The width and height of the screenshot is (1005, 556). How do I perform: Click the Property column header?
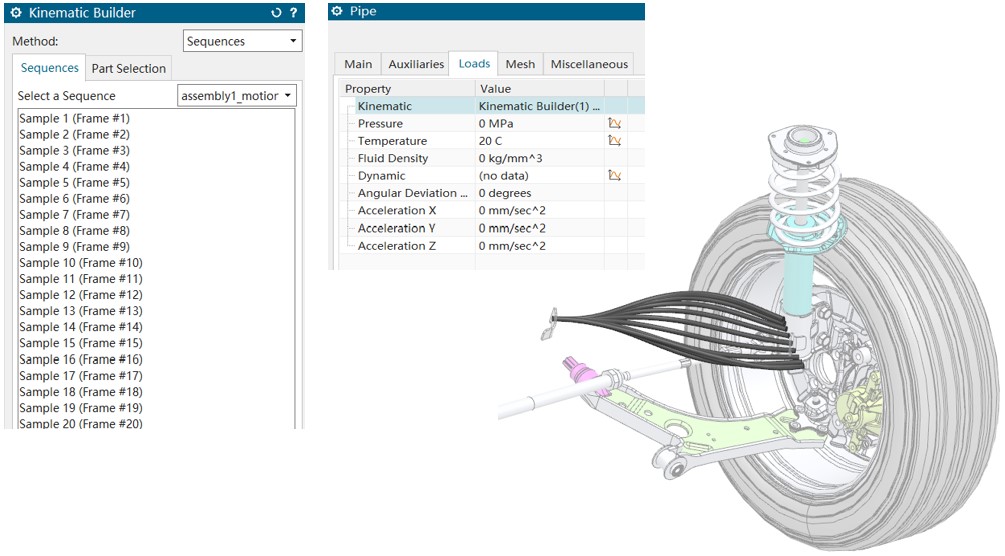(407, 88)
